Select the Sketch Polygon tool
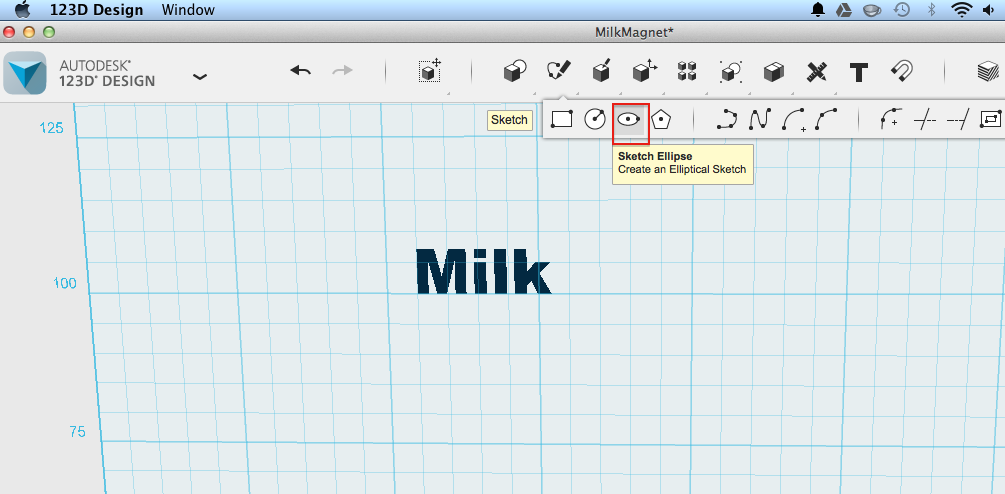Viewport: 1005px width, 494px height. point(661,119)
